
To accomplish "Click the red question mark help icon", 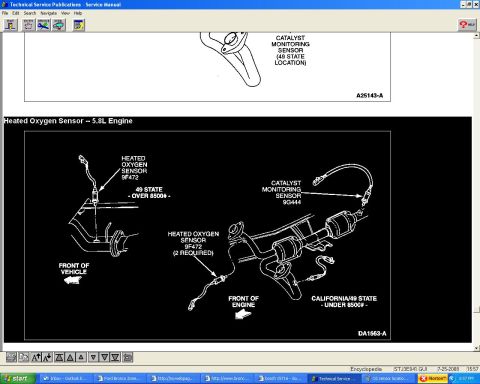I will coord(467,25).
